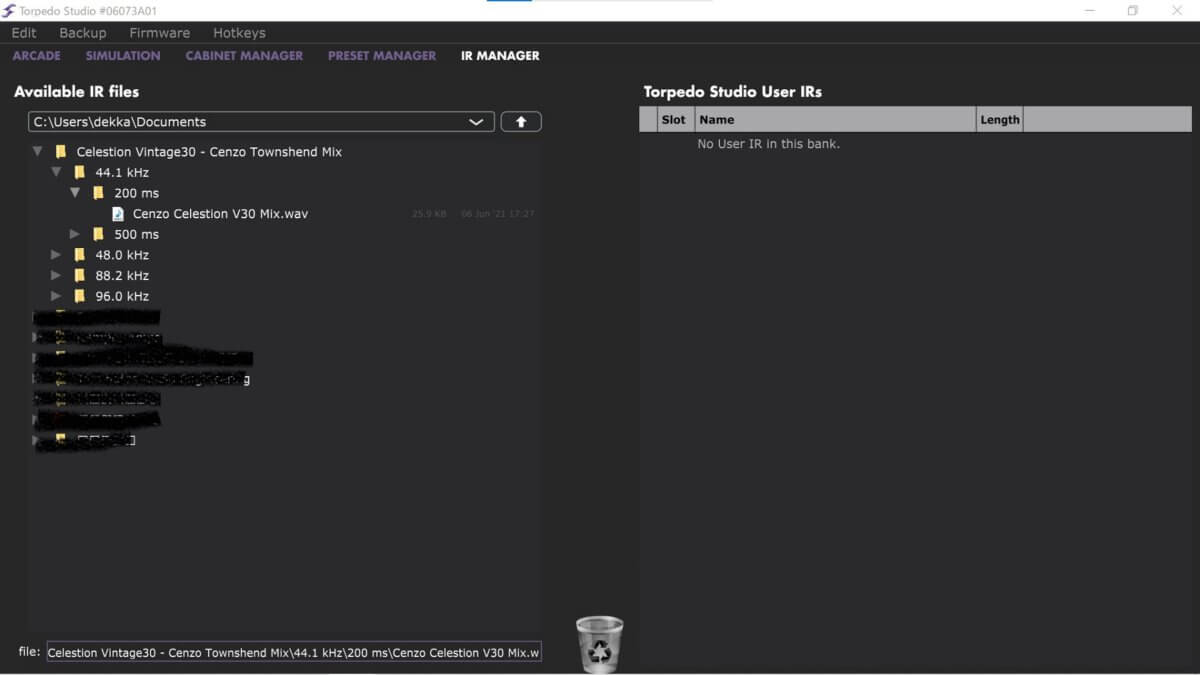Click the 'No User IR in this bank.' message
1200x675 pixels.
(769, 144)
